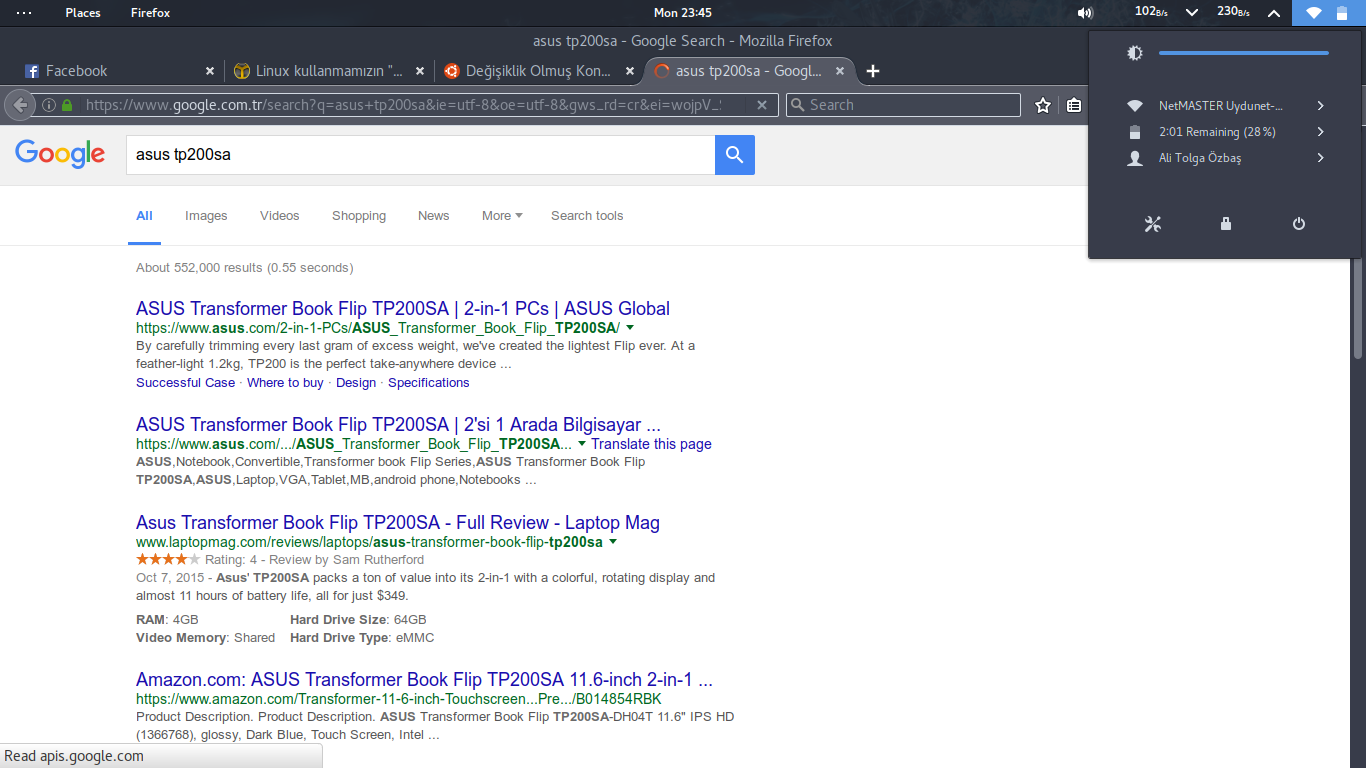The width and height of the screenshot is (1366, 768).
Task: Close the Facebook tab
Action: [x=210, y=71]
